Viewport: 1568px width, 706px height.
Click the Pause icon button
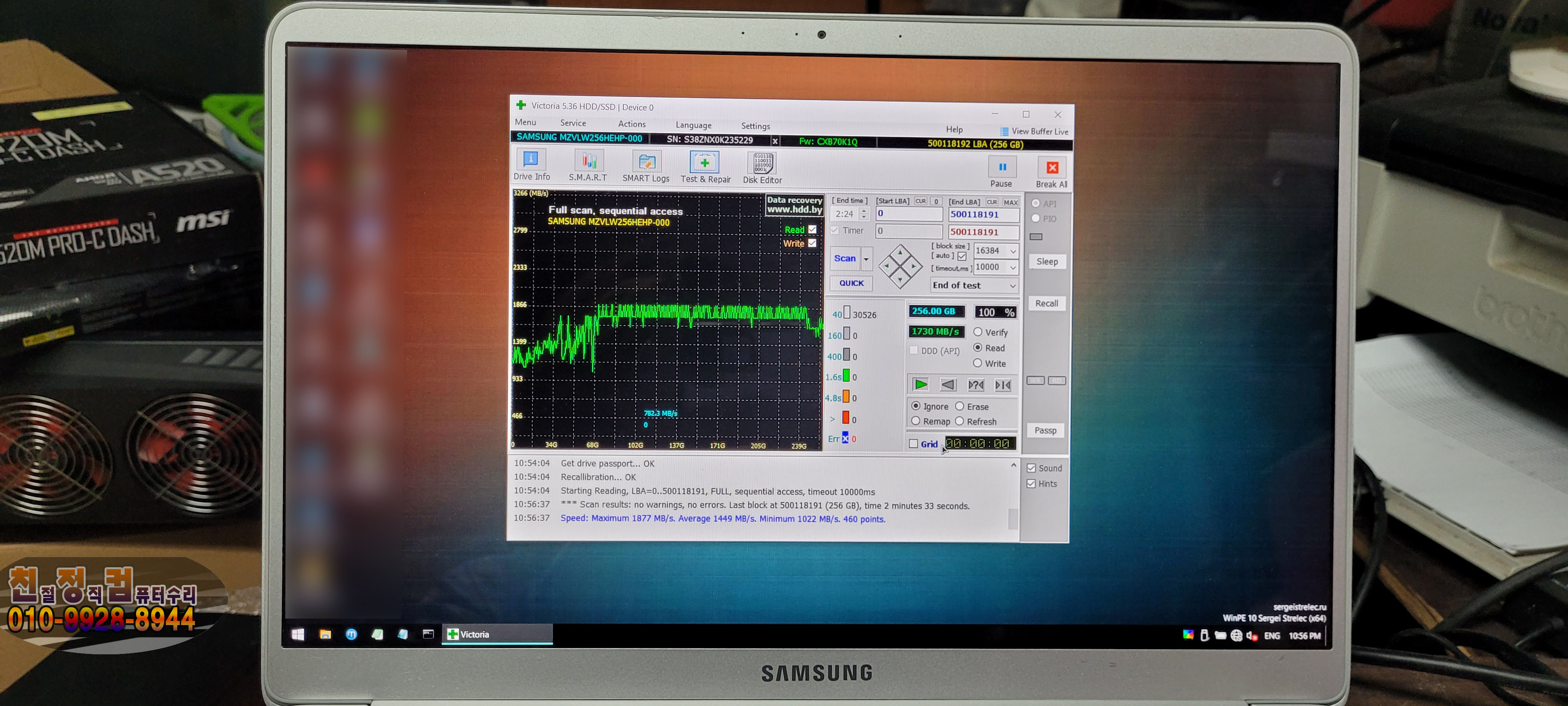point(1002,168)
